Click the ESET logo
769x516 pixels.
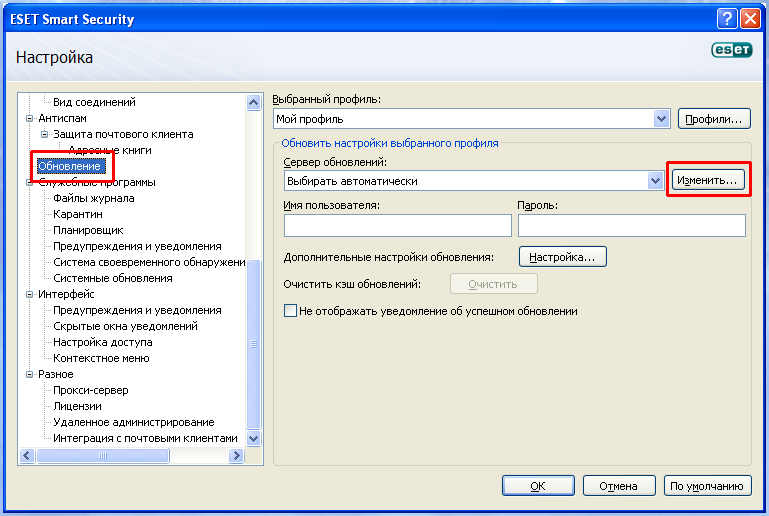point(732,50)
